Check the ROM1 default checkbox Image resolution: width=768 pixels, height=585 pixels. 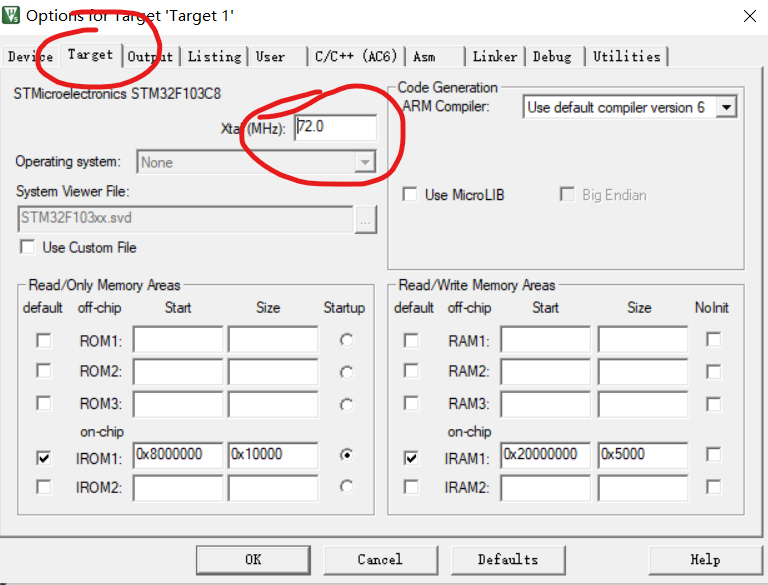coord(44,341)
